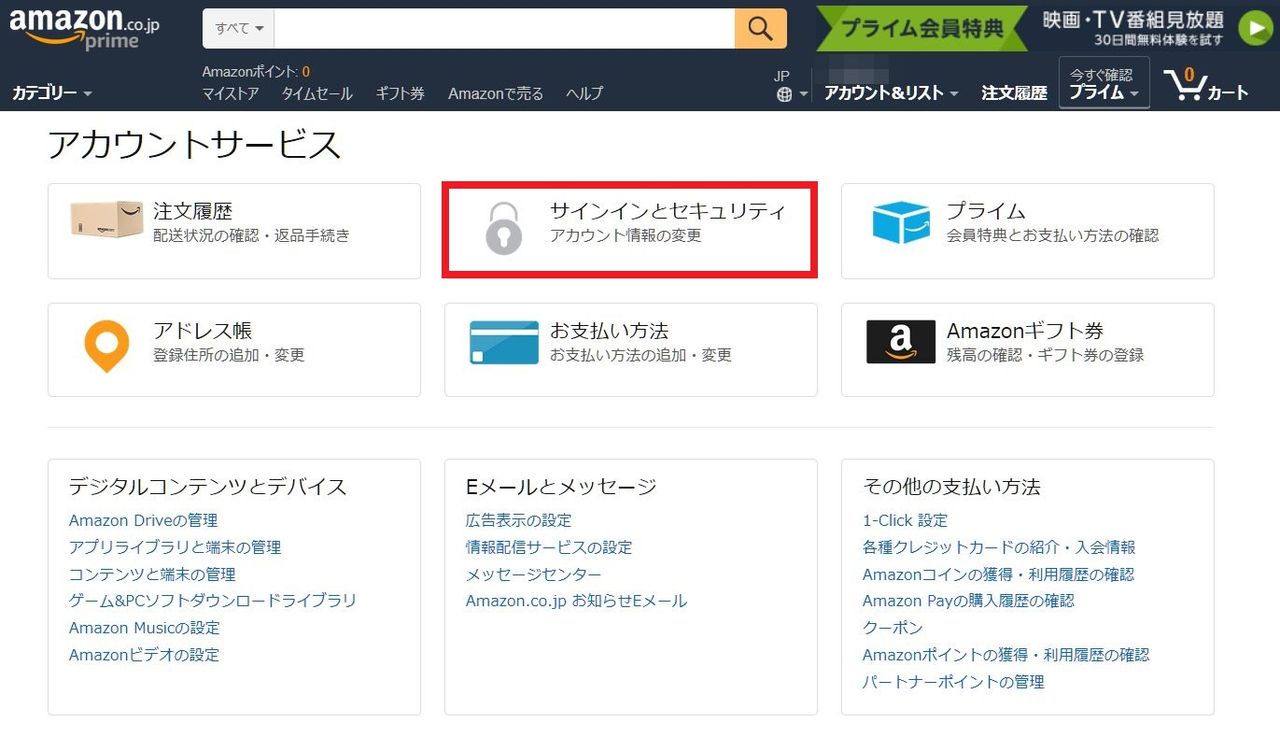Click the デジタルコンテンツとデバイス section heading
Screen dimensions: 1280x737
[x=208, y=487]
